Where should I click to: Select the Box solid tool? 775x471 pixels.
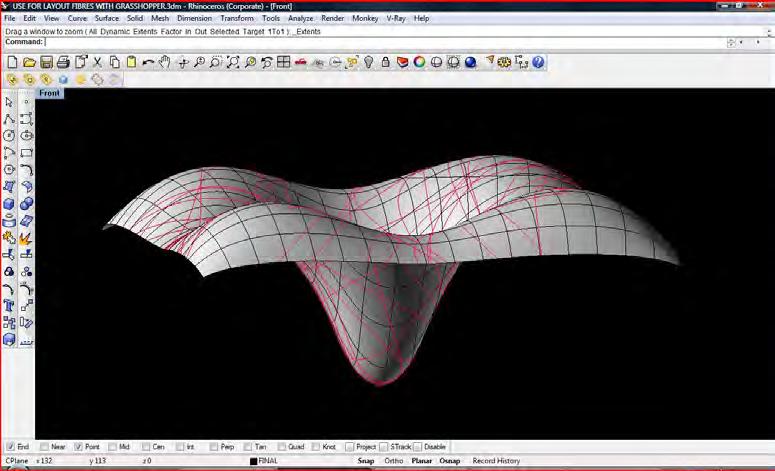(10, 203)
